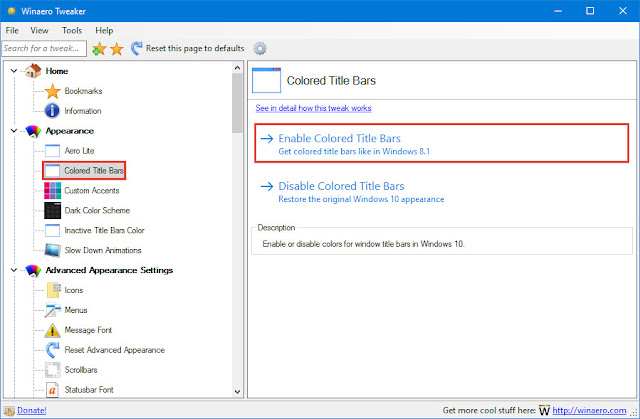
Task: Click the Reset Advanced Appearance arrow icon
Action: pos(52,350)
